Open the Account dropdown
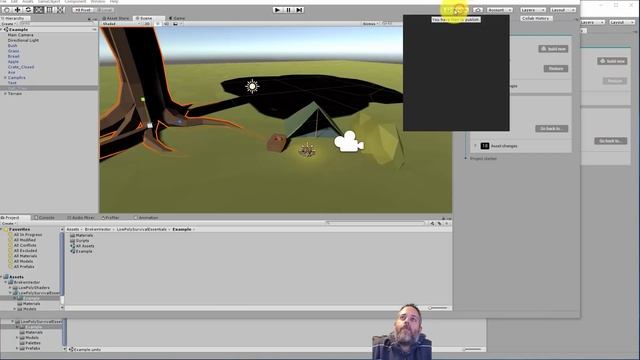Image resolution: width=640 pixels, height=360 pixels. point(499,10)
